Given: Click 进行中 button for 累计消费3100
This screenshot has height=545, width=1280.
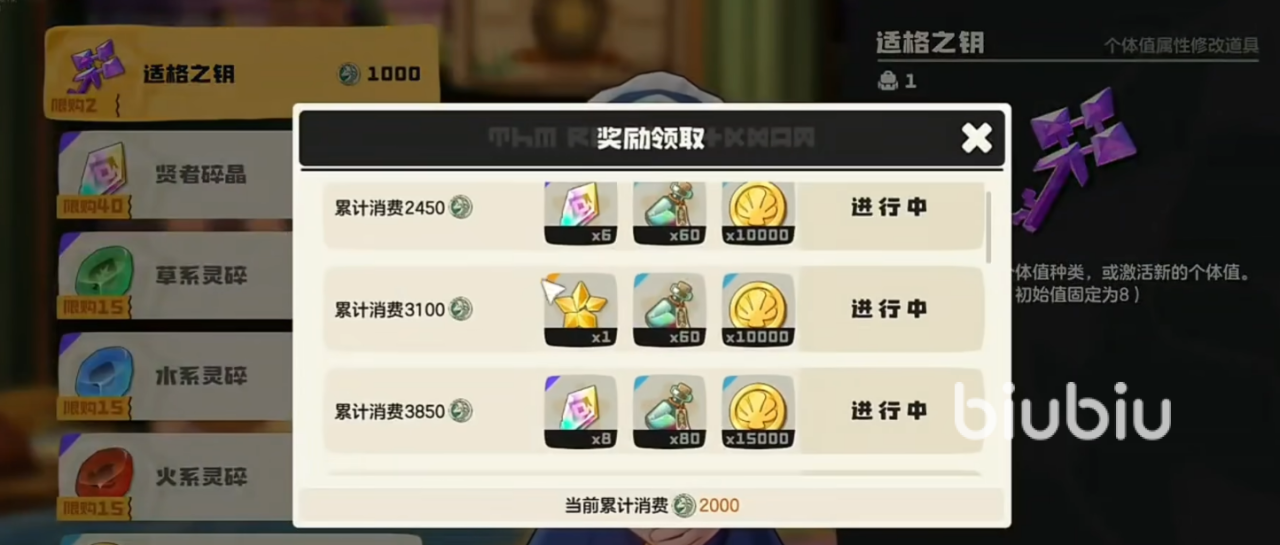Looking at the screenshot, I should pyautogui.click(x=889, y=310).
